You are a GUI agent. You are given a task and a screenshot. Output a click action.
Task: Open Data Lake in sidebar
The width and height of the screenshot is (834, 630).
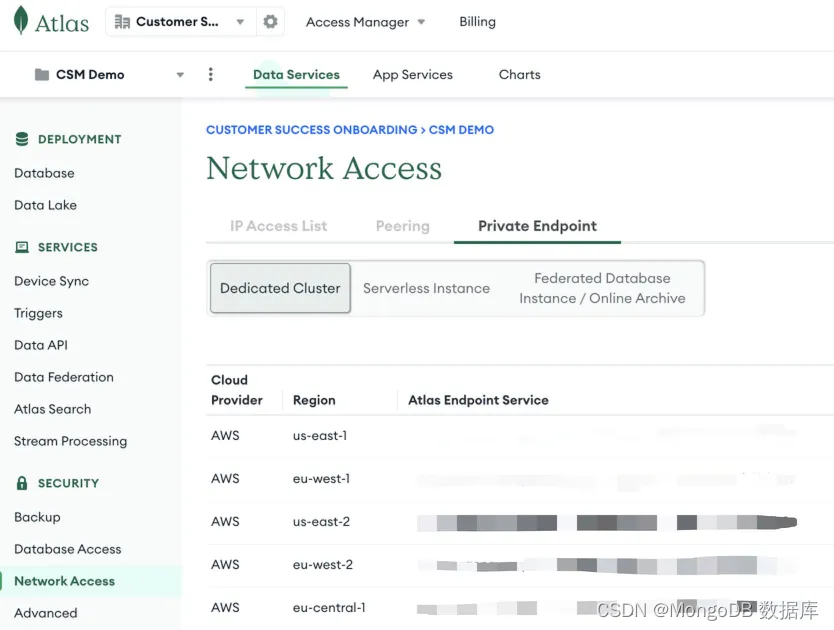coord(45,205)
